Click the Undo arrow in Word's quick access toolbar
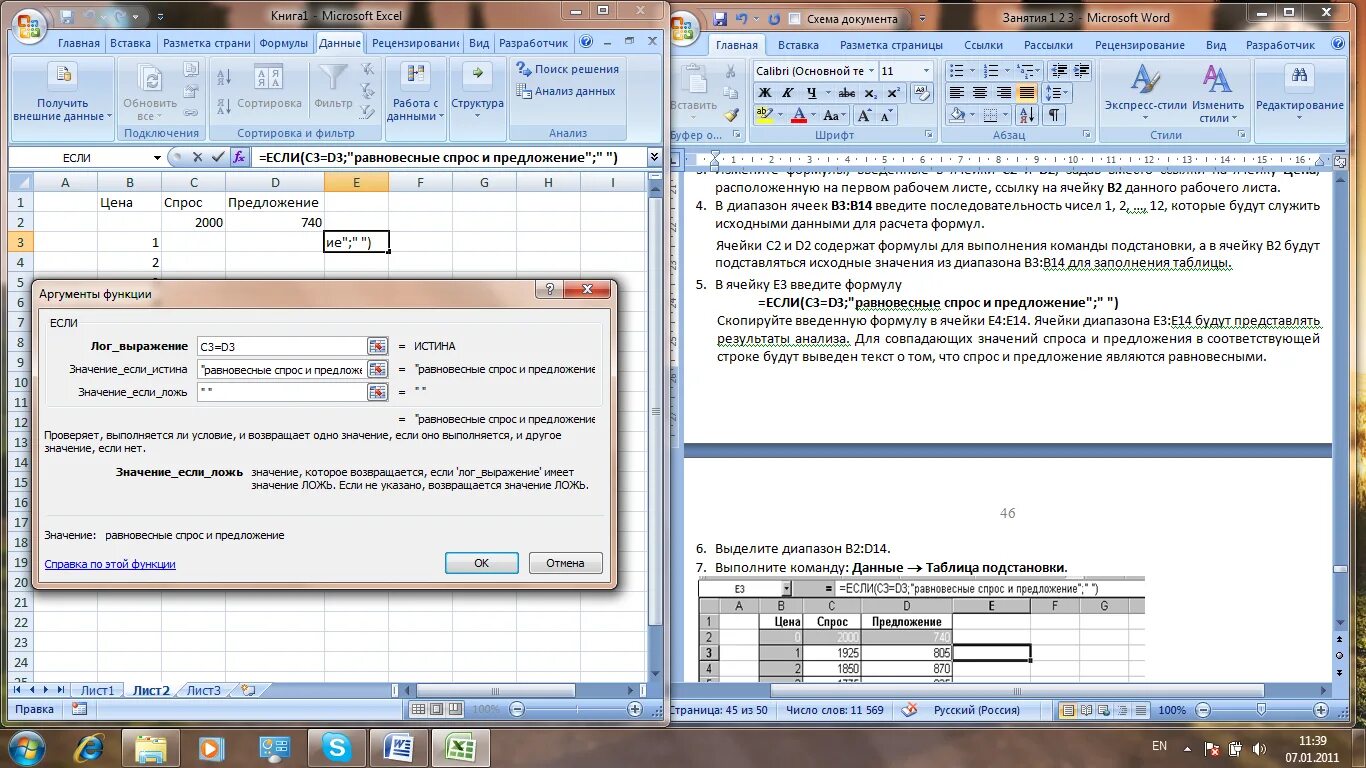The image size is (1366, 768). (742, 18)
